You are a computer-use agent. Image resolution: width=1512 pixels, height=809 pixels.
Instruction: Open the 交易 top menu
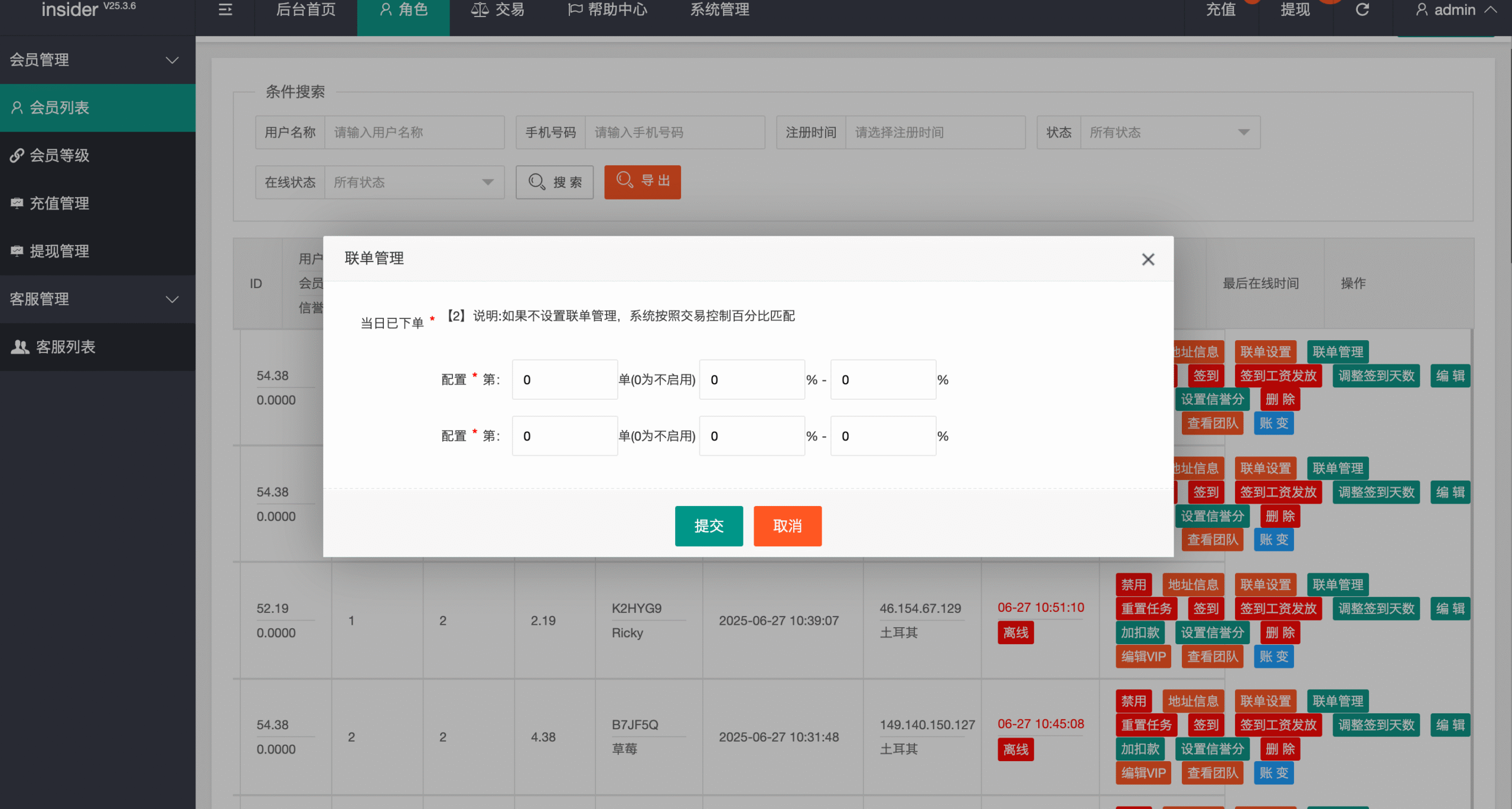tap(497, 10)
